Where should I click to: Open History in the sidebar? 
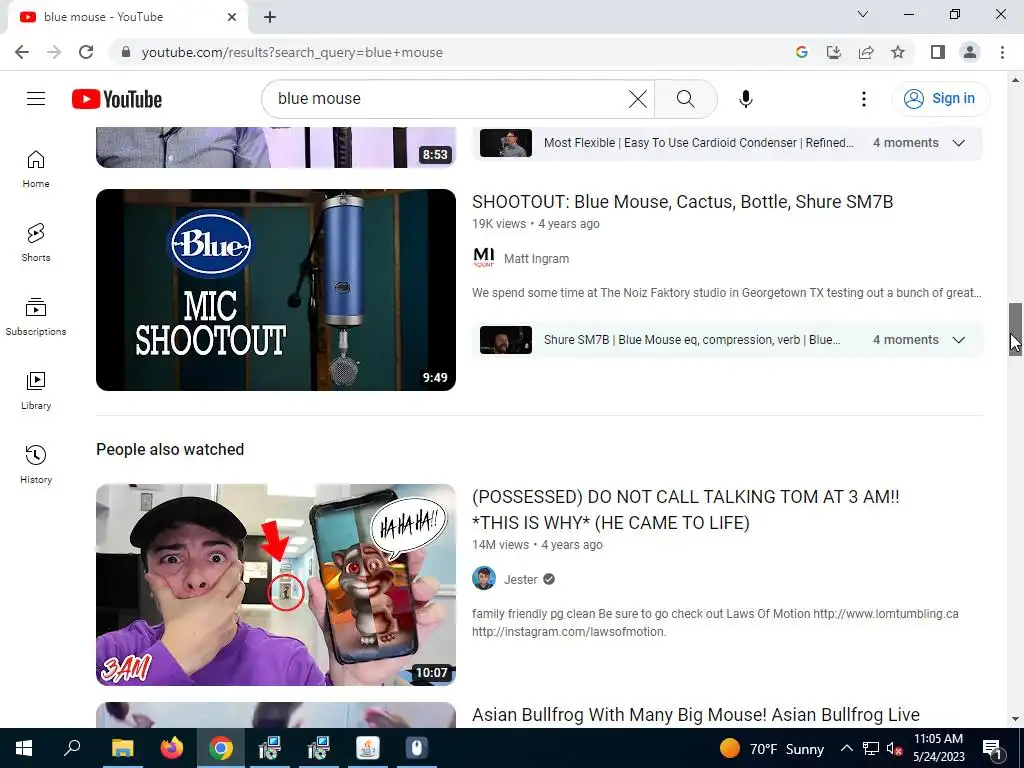point(36,464)
